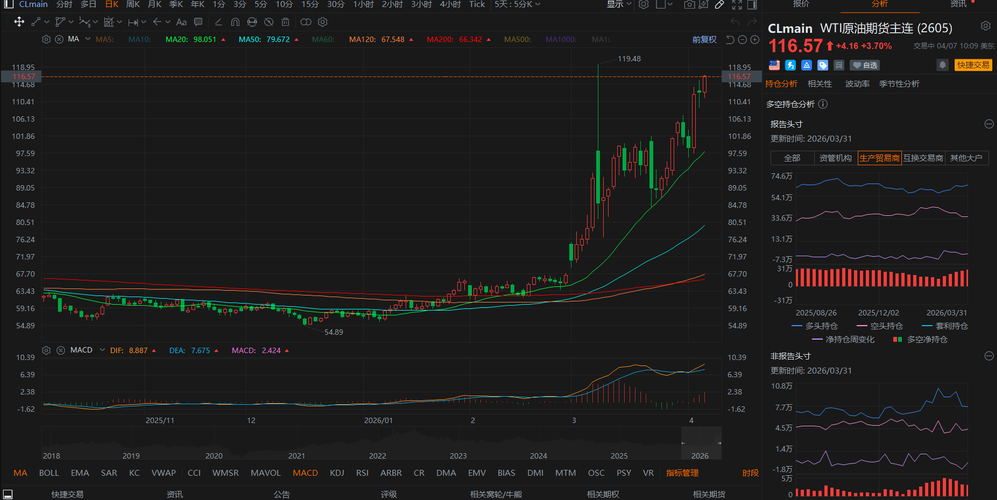Open MACD indicator settings gear
Viewport: 997px width, 500px height.
coord(46,350)
